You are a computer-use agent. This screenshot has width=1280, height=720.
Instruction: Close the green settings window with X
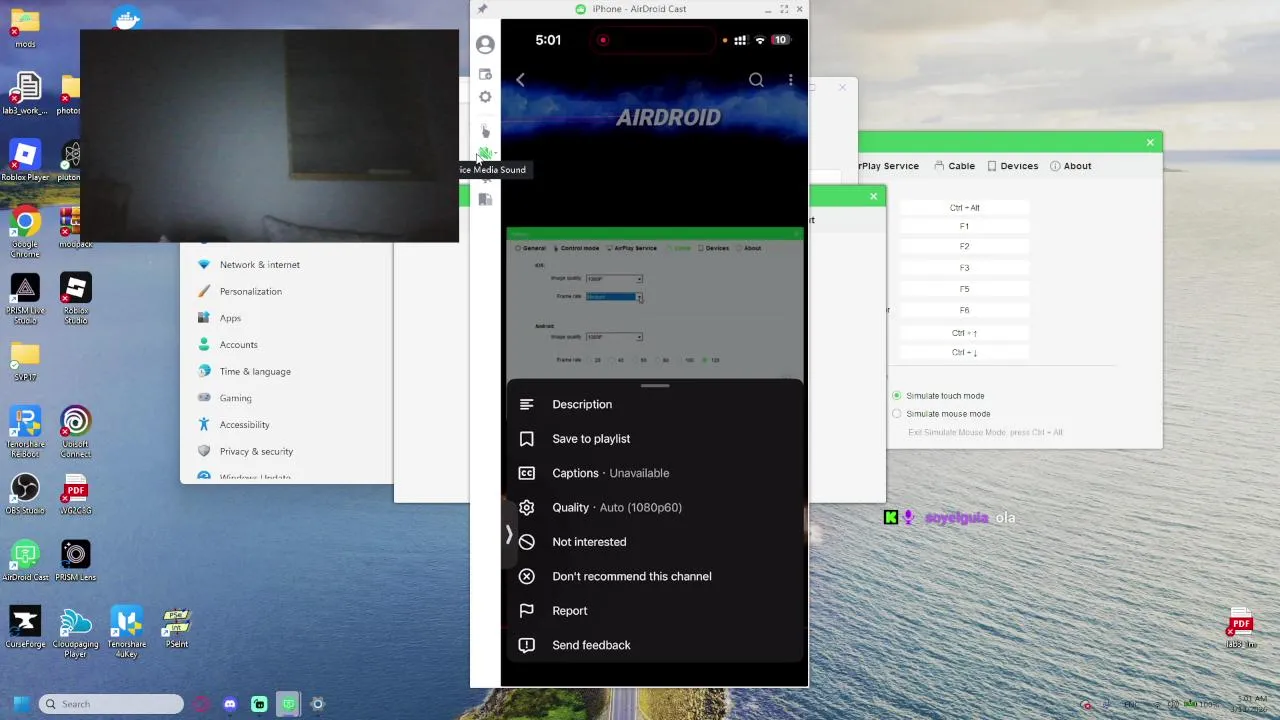pyautogui.click(x=1150, y=142)
